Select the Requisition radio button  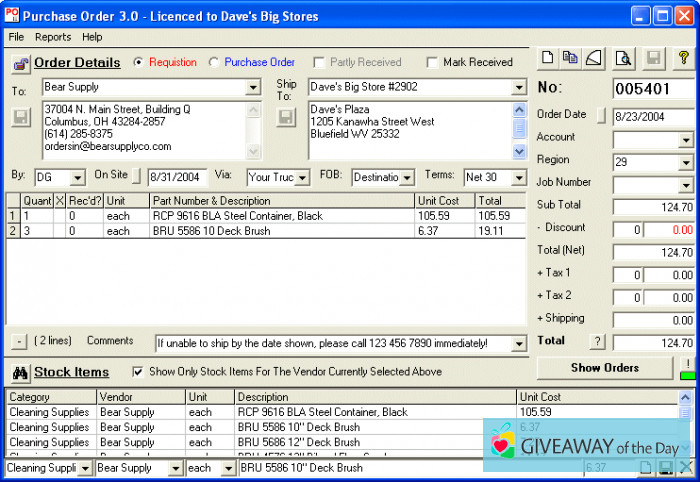pyautogui.click(x=139, y=62)
